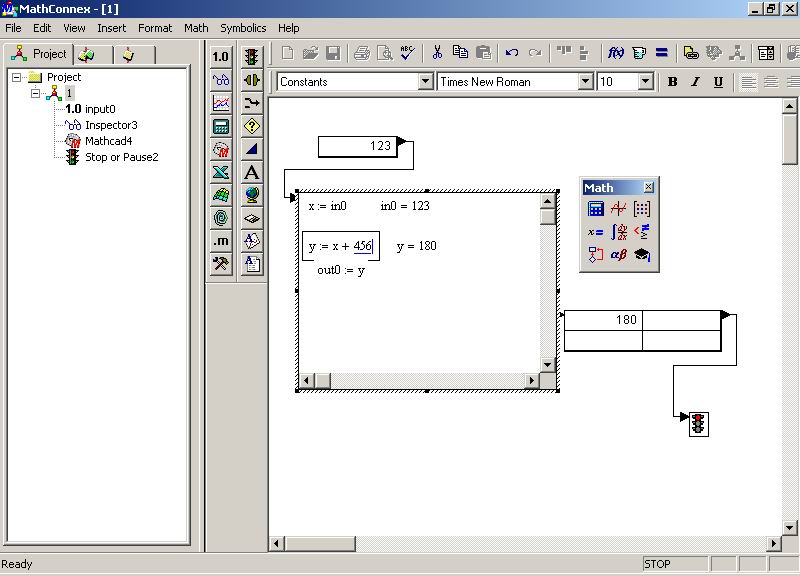Choose the green surface plot component
The height and width of the screenshot is (576, 800).
point(220,195)
